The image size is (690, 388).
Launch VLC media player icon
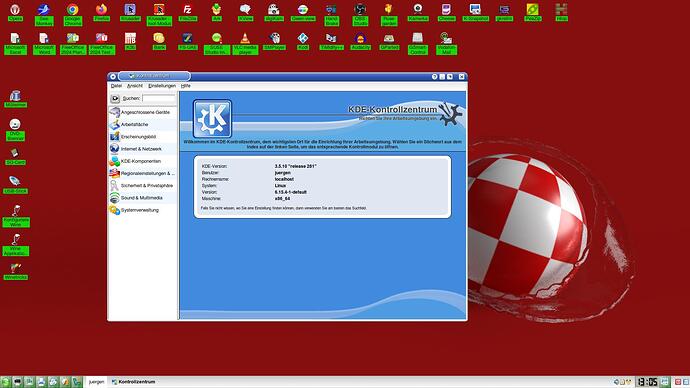(x=245, y=44)
